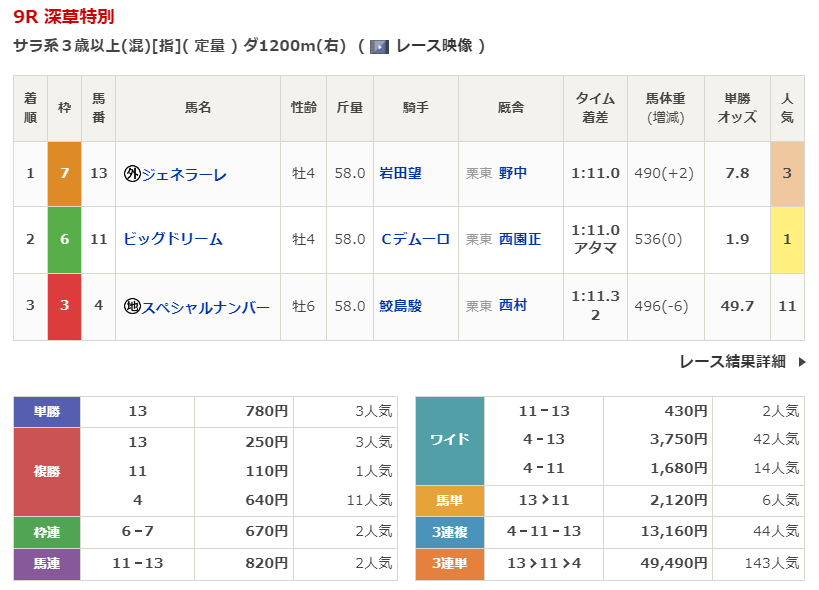The width and height of the screenshot is (819, 590).
Task: Open horse スペシャルナンバー profile link
Action: 206,306
